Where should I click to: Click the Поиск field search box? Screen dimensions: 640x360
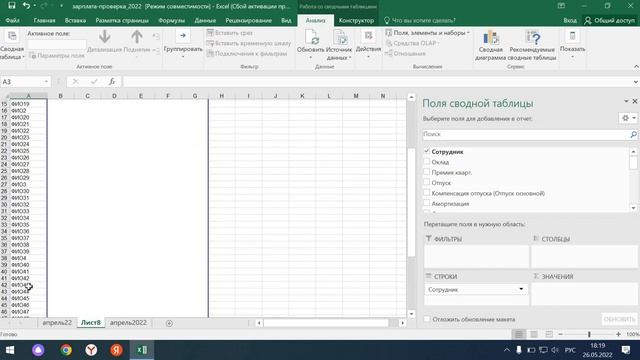526,134
